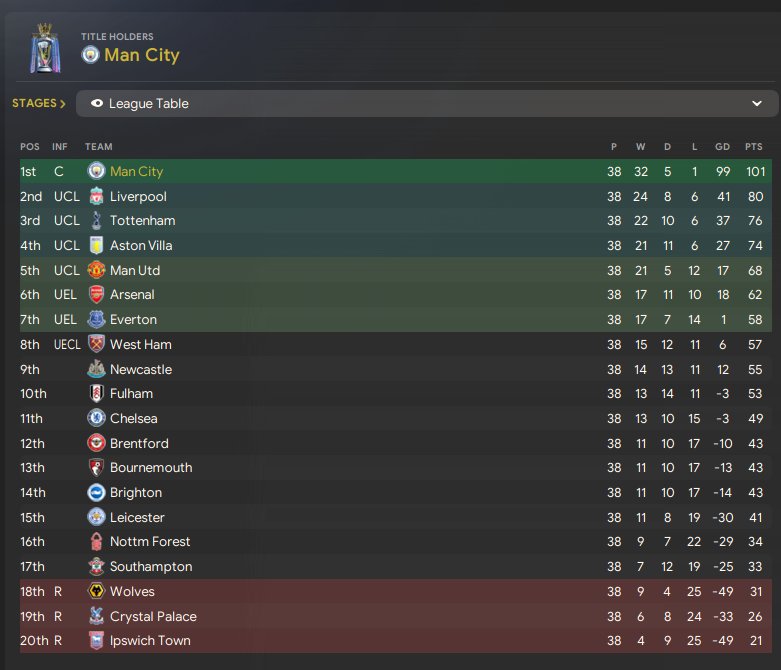Image resolution: width=781 pixels, height=670 pixels.
Task: Click the Liverpool club crest icon
Action: click(96, 196)
